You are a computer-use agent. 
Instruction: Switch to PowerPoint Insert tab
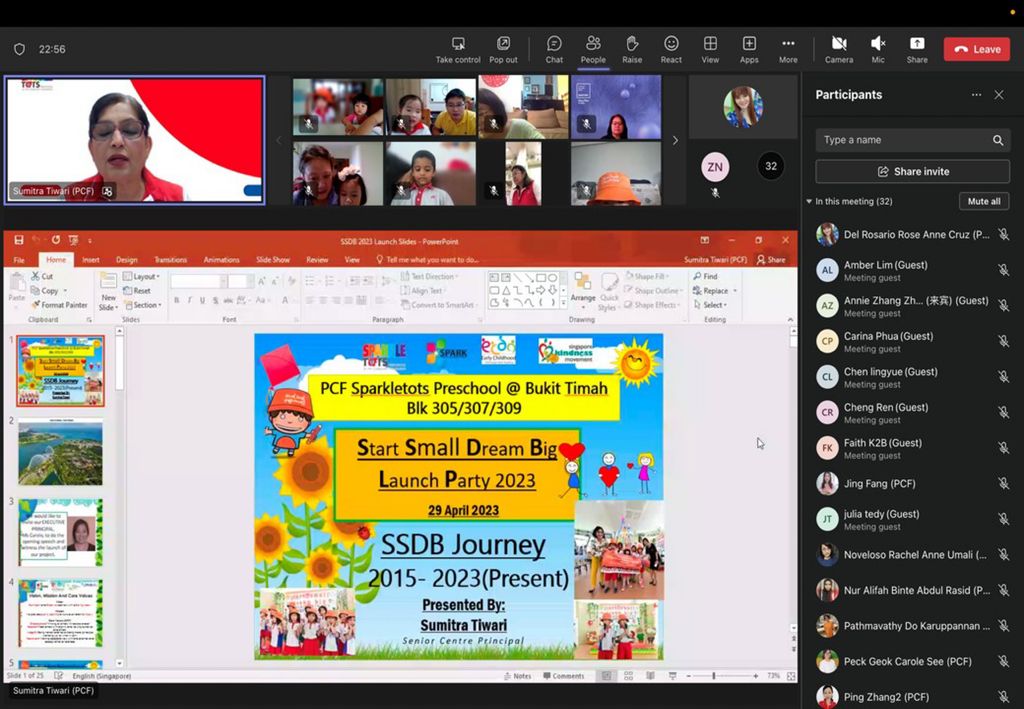coord(91,260)
